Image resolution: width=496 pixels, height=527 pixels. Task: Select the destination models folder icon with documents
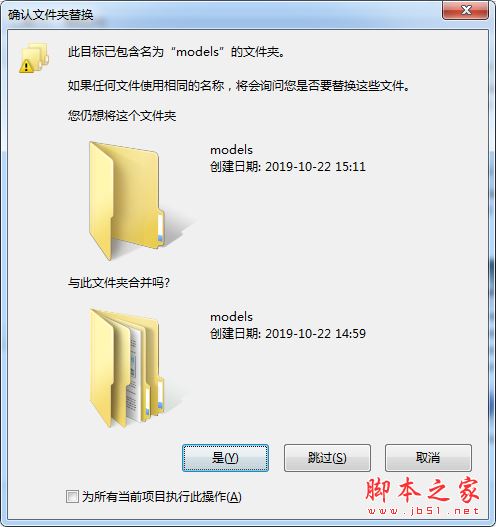[128, 368]
